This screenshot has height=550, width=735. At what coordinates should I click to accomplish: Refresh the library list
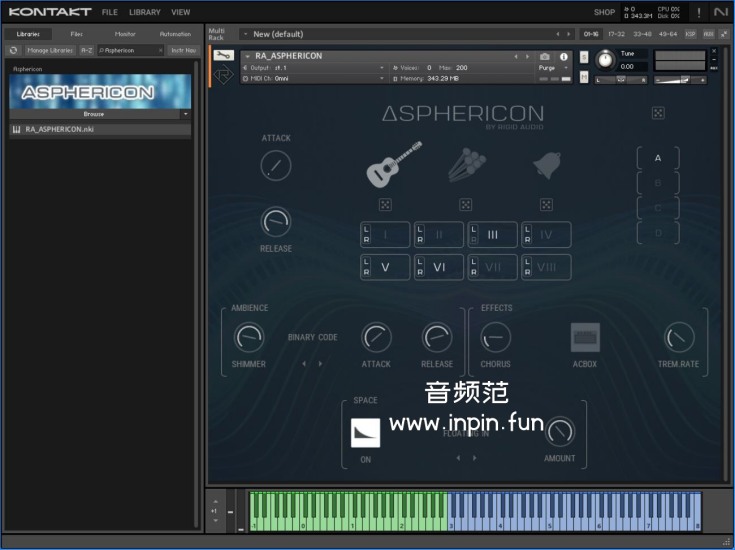(13, 49)
